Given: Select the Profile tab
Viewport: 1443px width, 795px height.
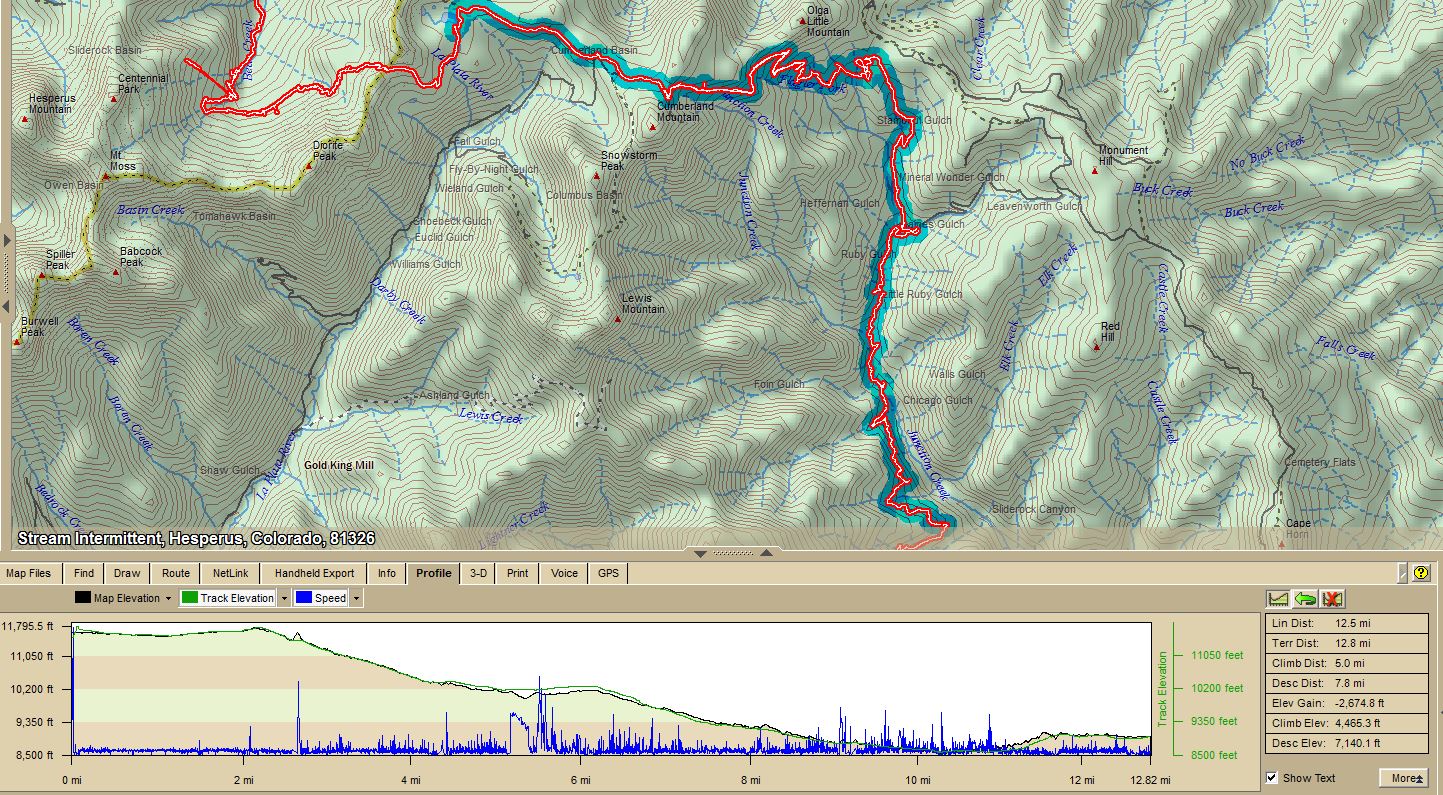Looking at the screenshot, I should [434, 573].
